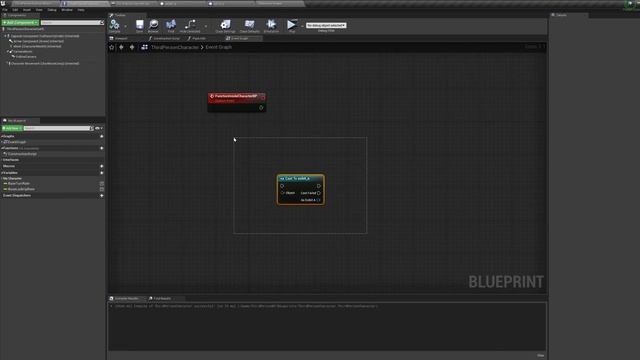This screenshot has width=640, height=360.
Task: Open the Debug menu
Action: pos(52,9)
